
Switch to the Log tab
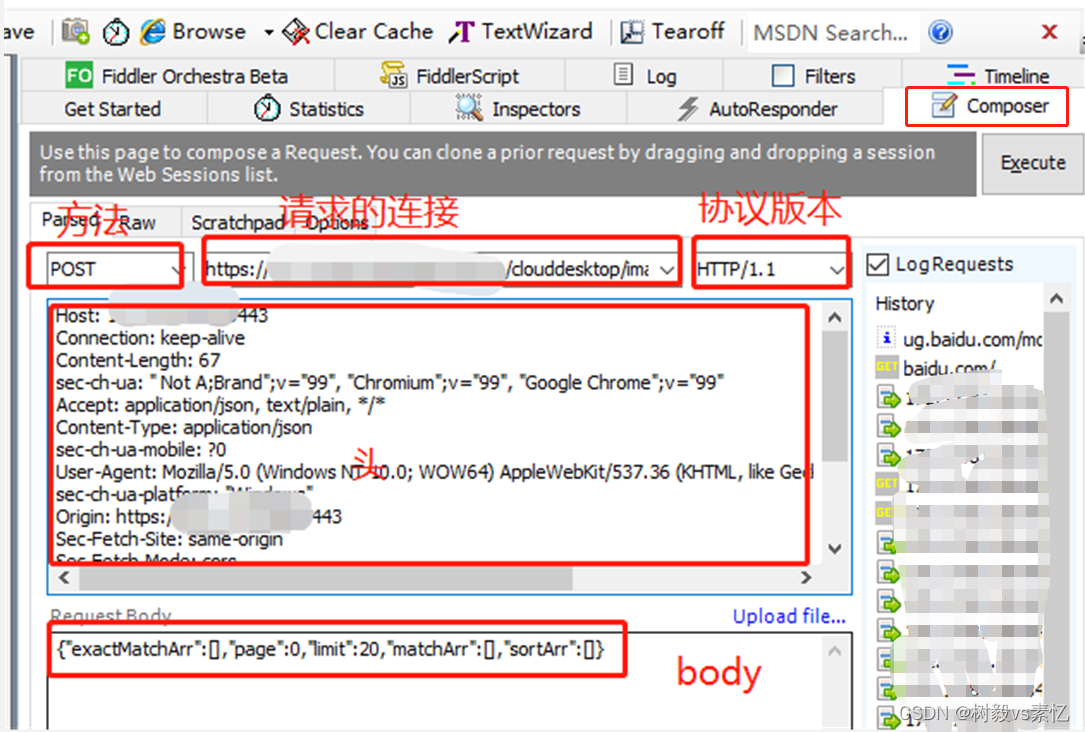point(644,75)
